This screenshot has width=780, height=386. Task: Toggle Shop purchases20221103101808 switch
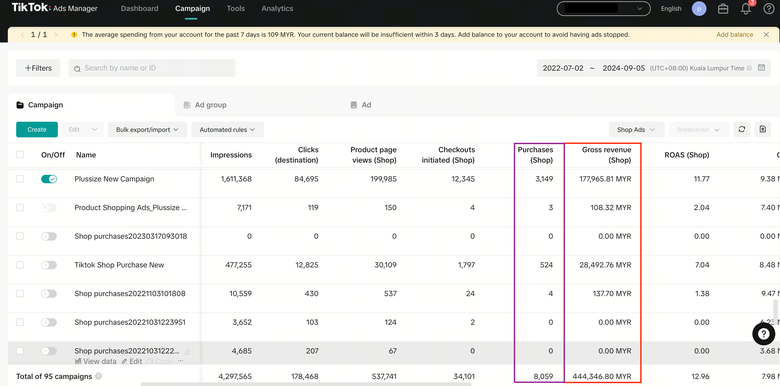(x=49, y=294)
